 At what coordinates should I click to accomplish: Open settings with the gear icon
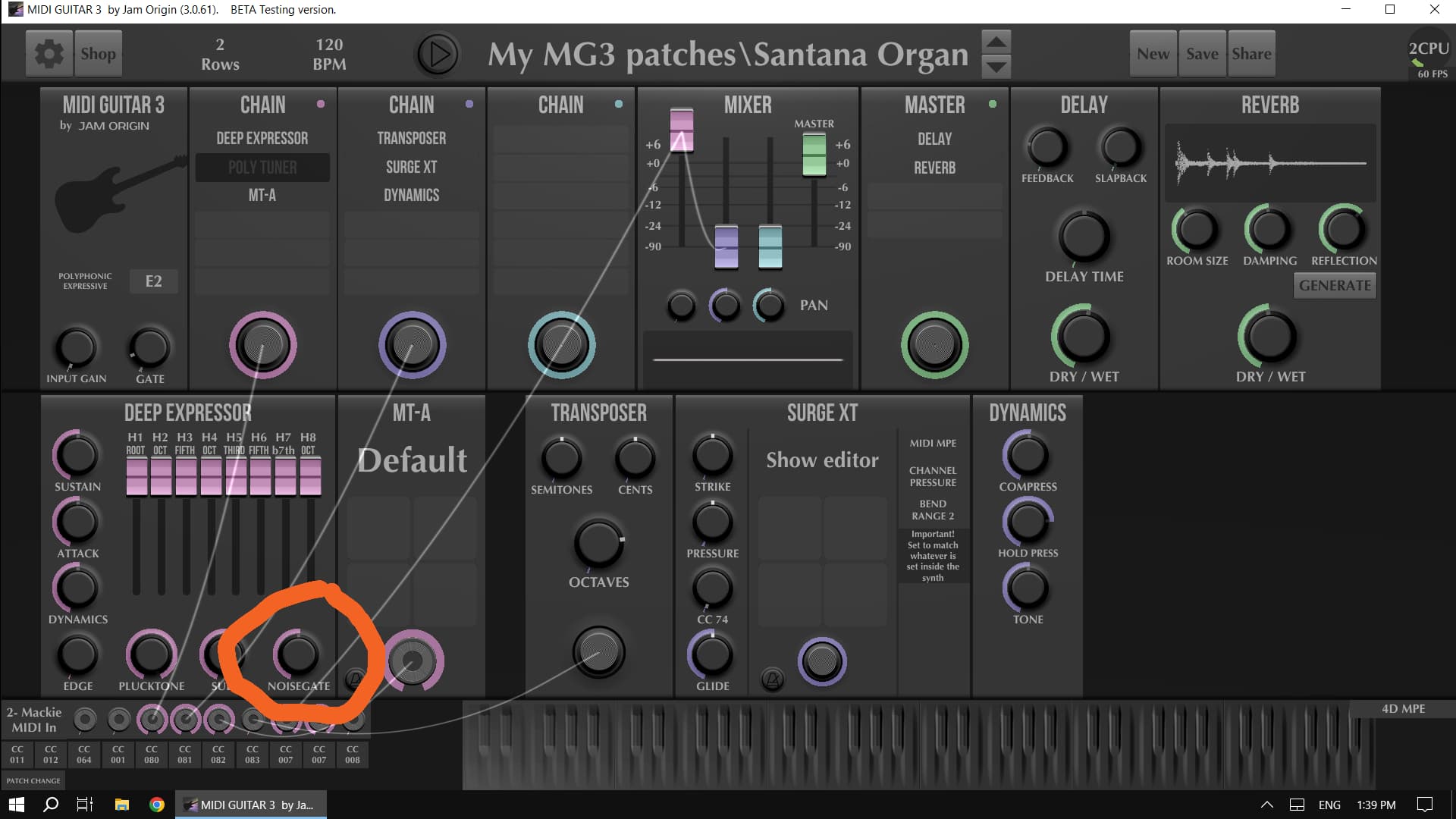point(49,54)
